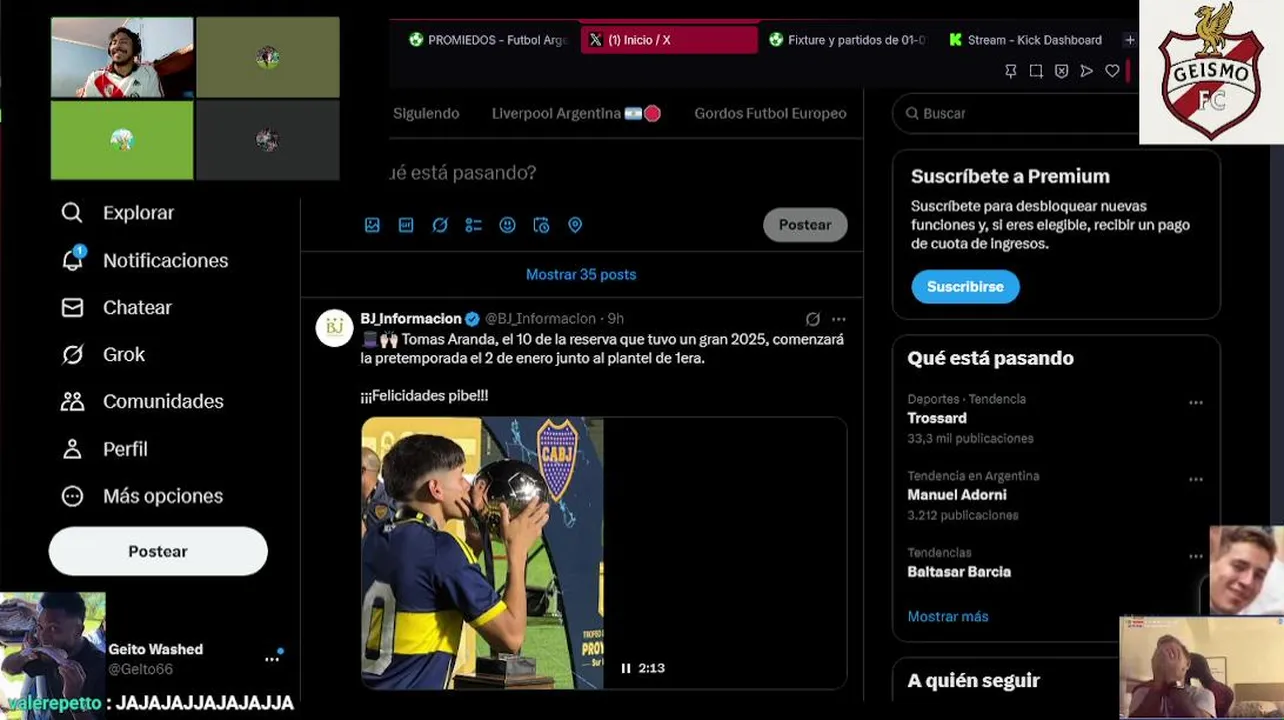Open the Baltasar Barcia trending topic

click(x=959, y=572)
